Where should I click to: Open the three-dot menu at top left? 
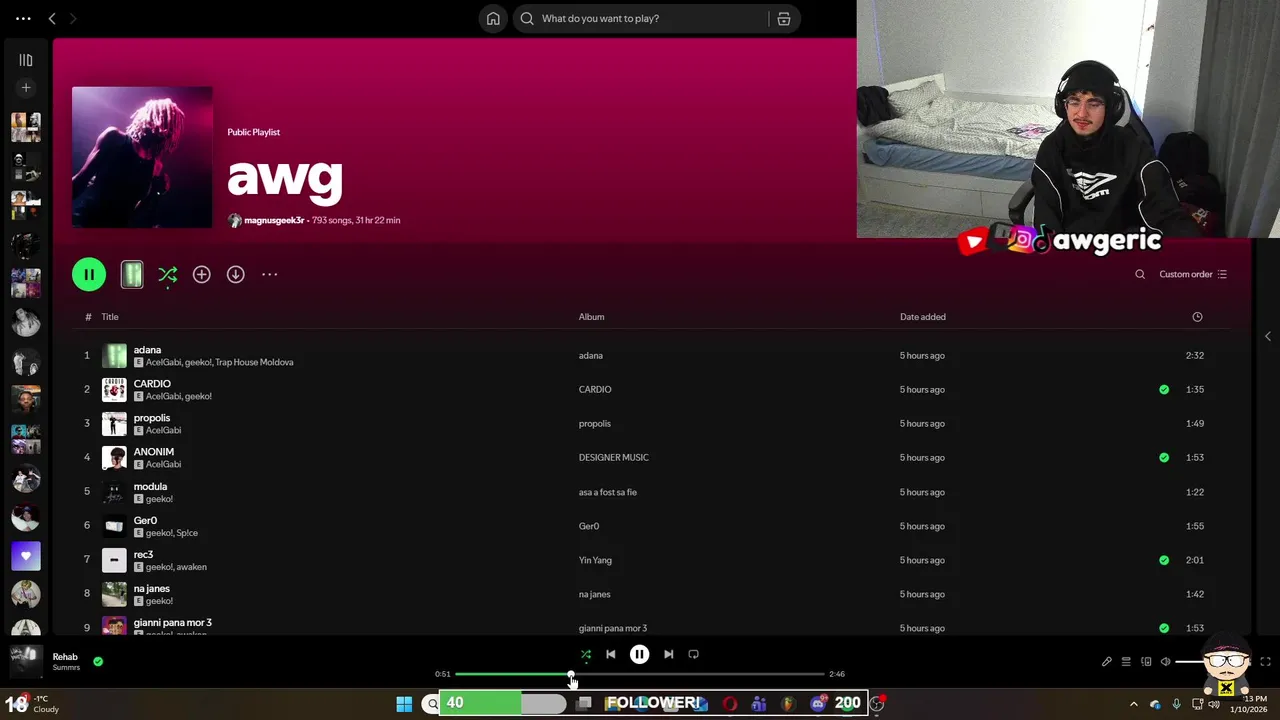pyautogui.click(x=23, y=18)
